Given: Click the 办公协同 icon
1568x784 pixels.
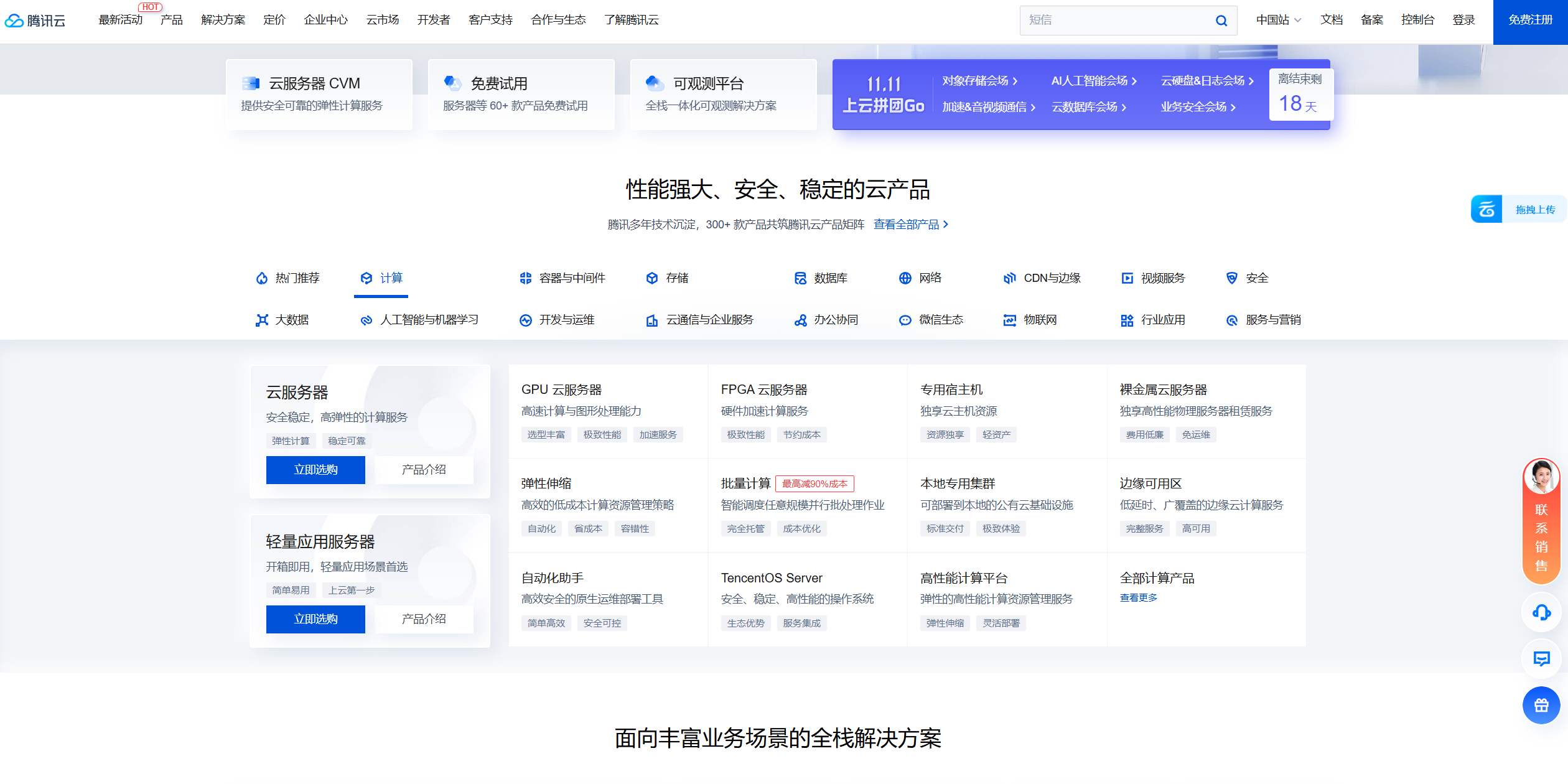Looking at the screenshot, I should pos(800,320).
